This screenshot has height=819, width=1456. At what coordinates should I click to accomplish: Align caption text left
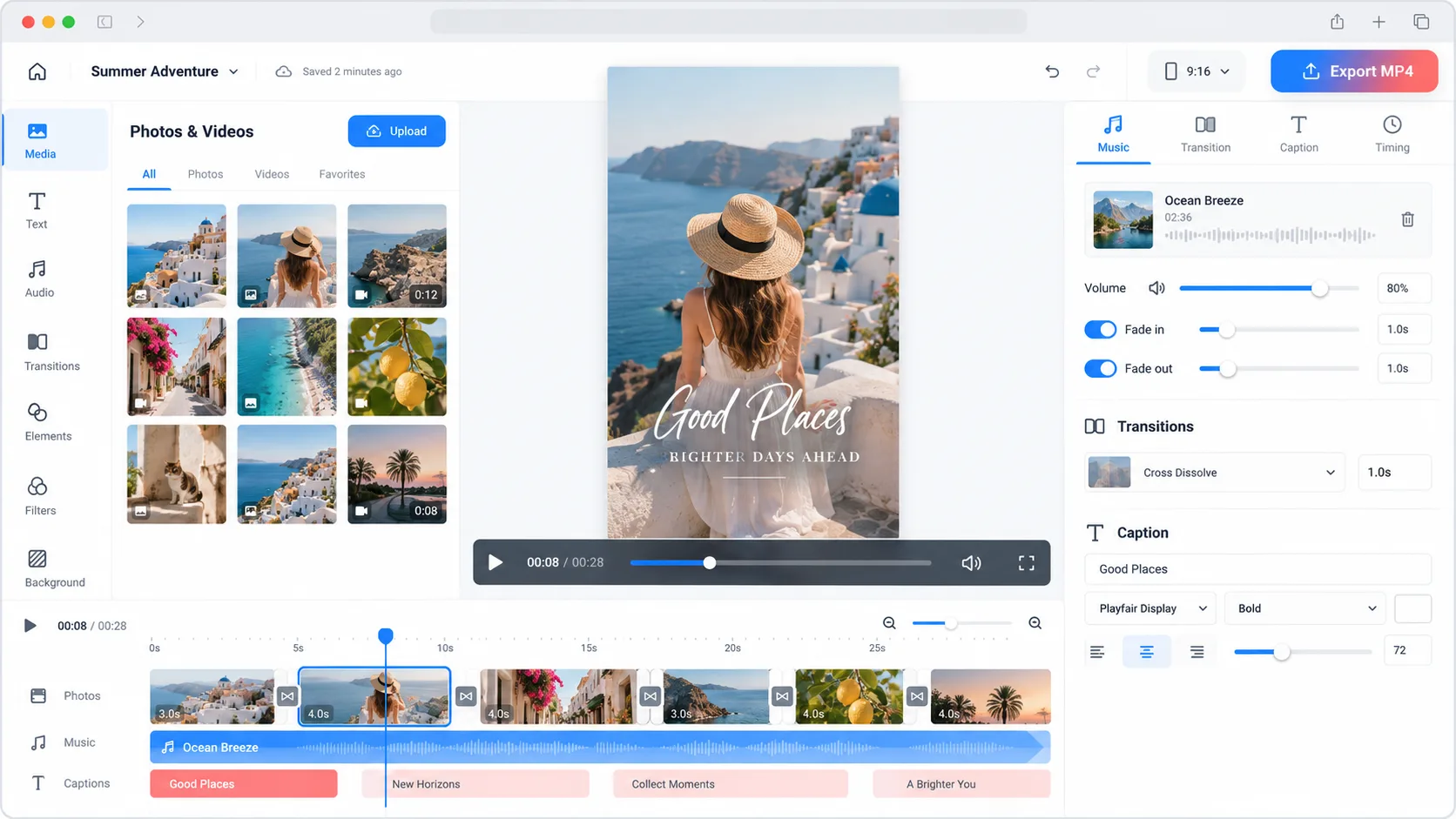coord(1097,652)
